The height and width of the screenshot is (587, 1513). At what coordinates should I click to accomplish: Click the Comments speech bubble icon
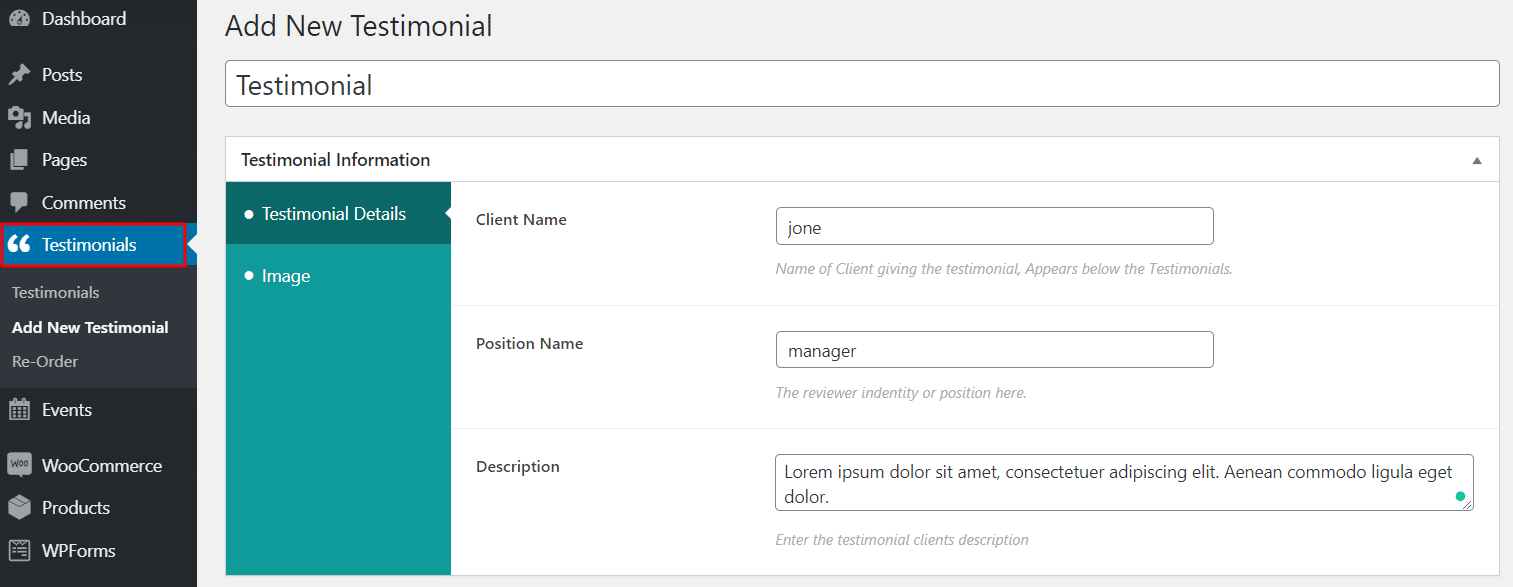[19, 203]
